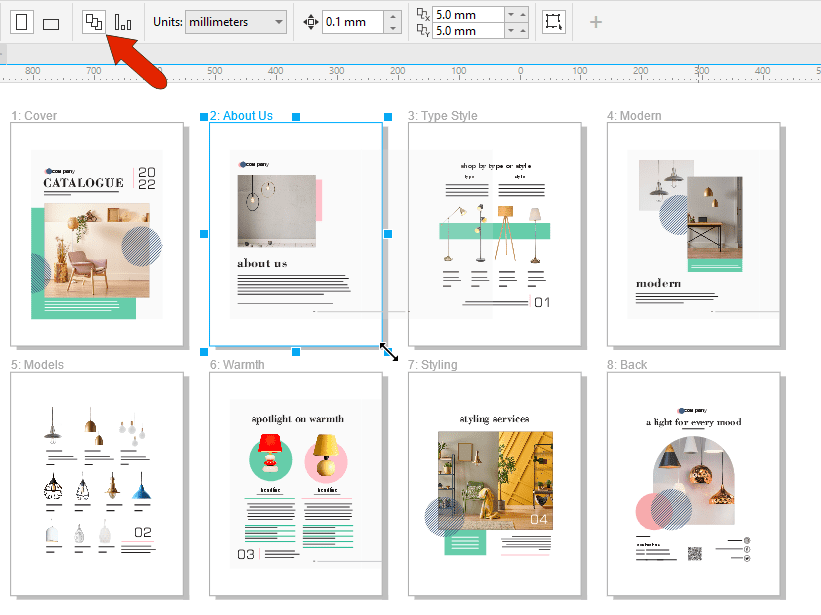Image resolution: width=821 pixels, height=615 pixels.
Task: Click the horizontal duplicate distance icon
Action: (421, 14)
